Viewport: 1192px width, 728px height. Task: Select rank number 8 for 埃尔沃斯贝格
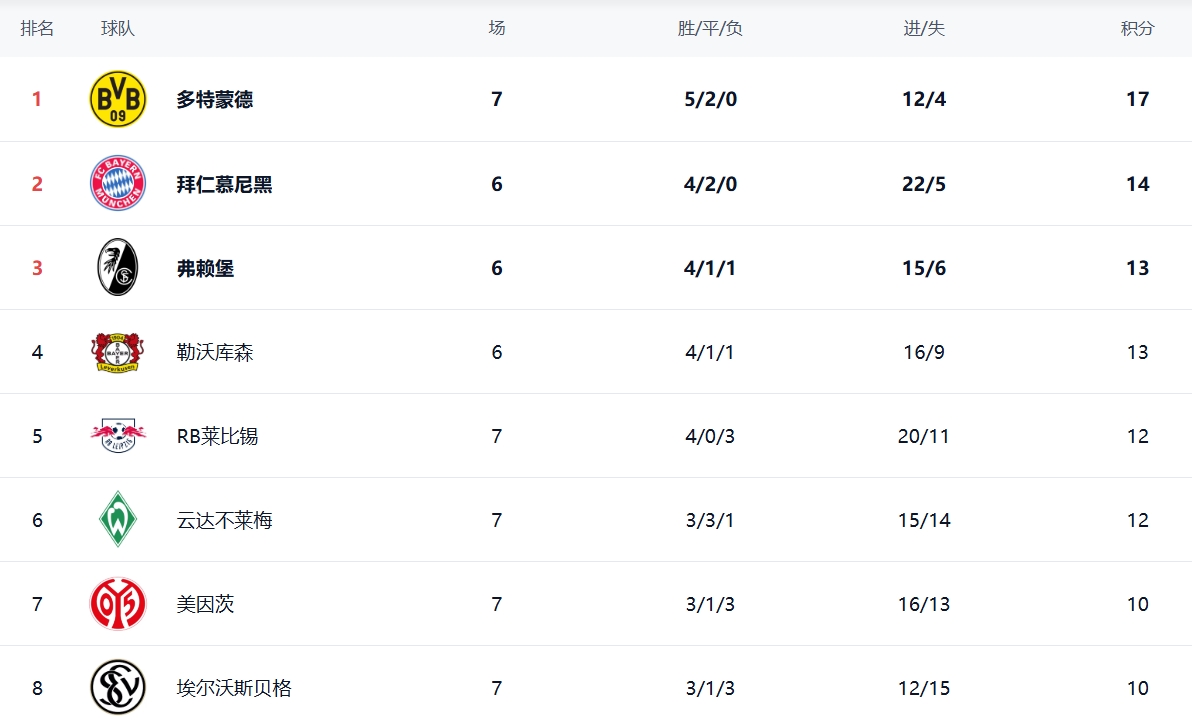click(x=37, y=688)
